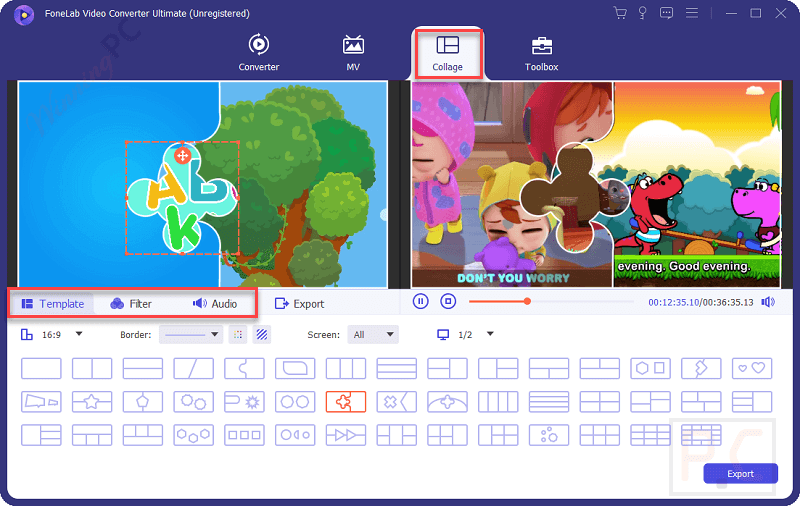Click the register key icon
Image resolution: width=800 pixels, height=506 pixels.
(x=642, y=13)
